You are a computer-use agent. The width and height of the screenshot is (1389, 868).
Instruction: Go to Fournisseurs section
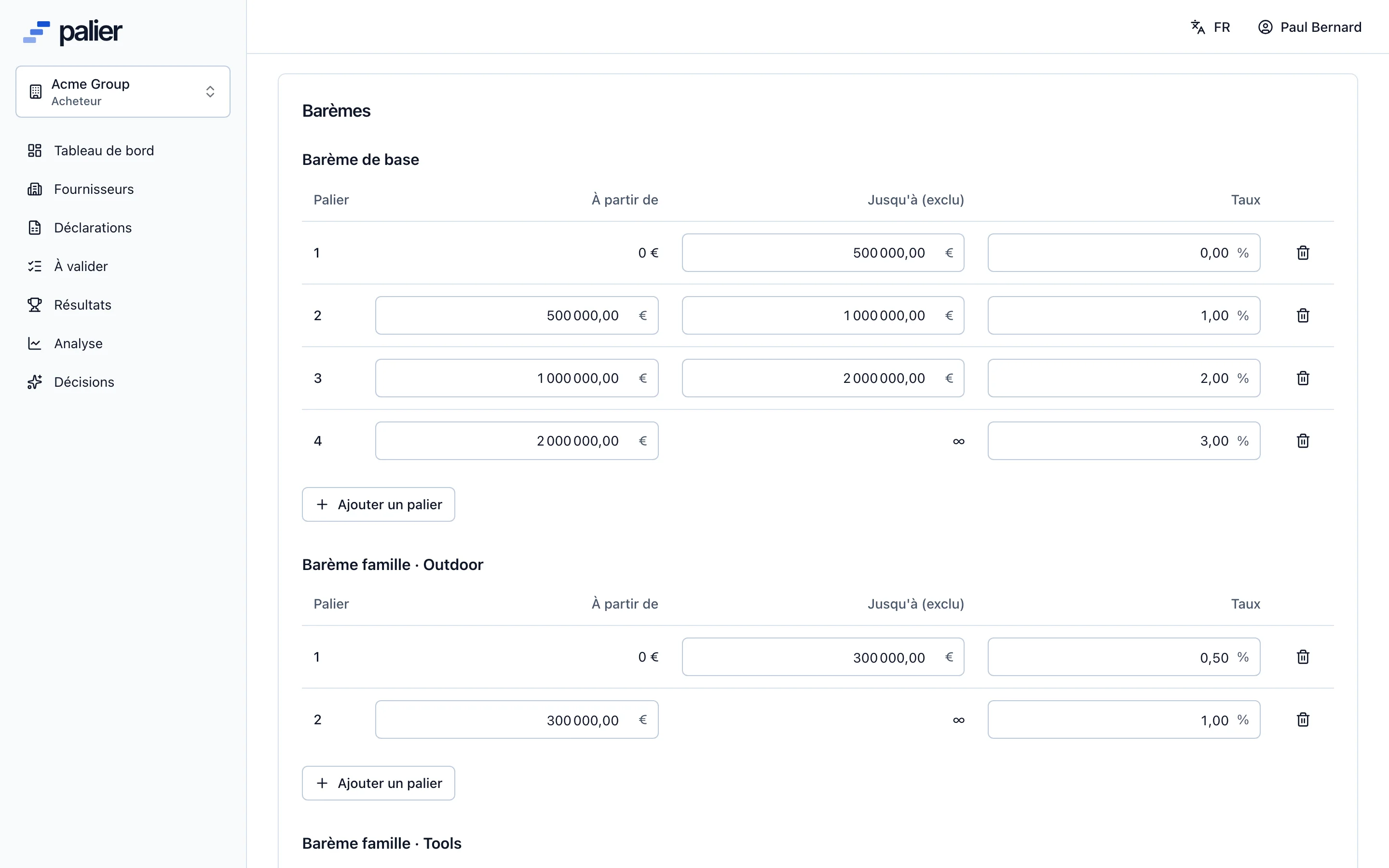click(123, 189)
